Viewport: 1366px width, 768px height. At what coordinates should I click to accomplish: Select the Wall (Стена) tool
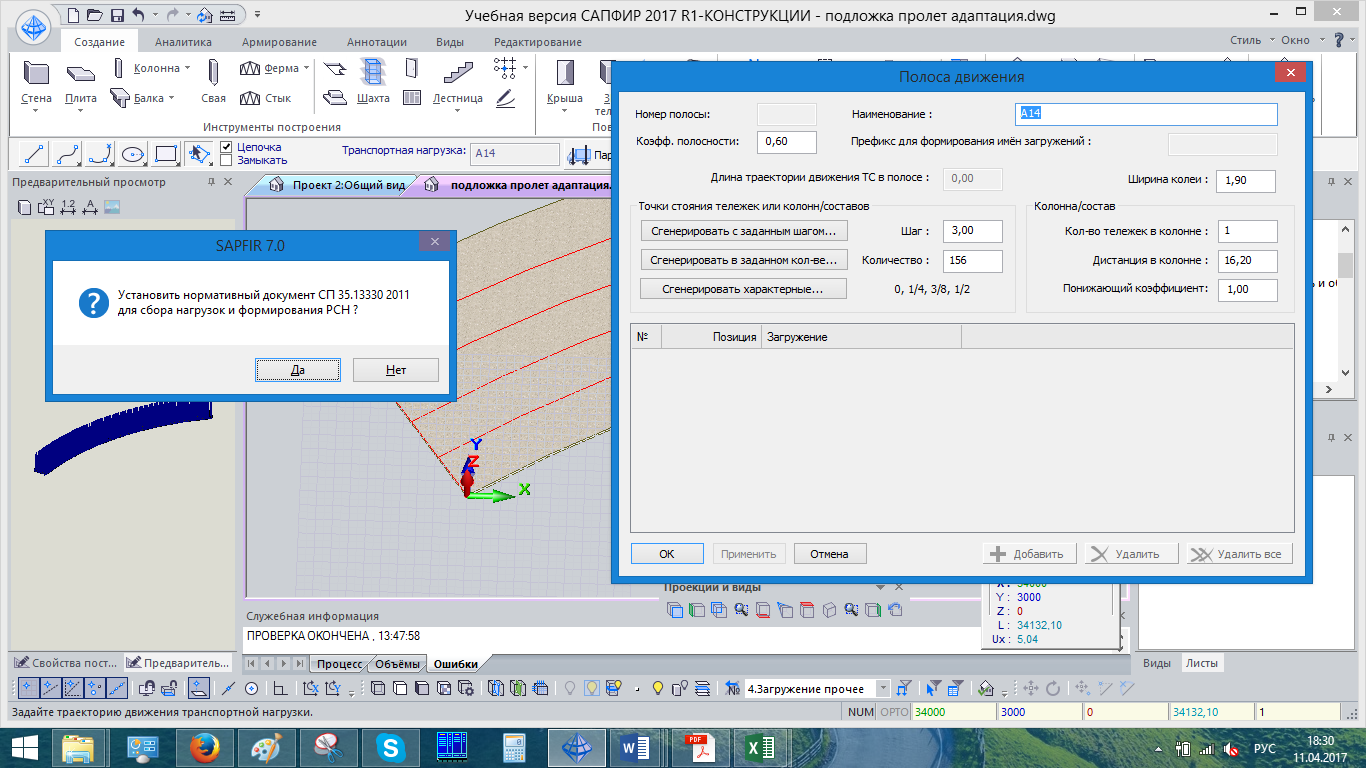point(36,80)
